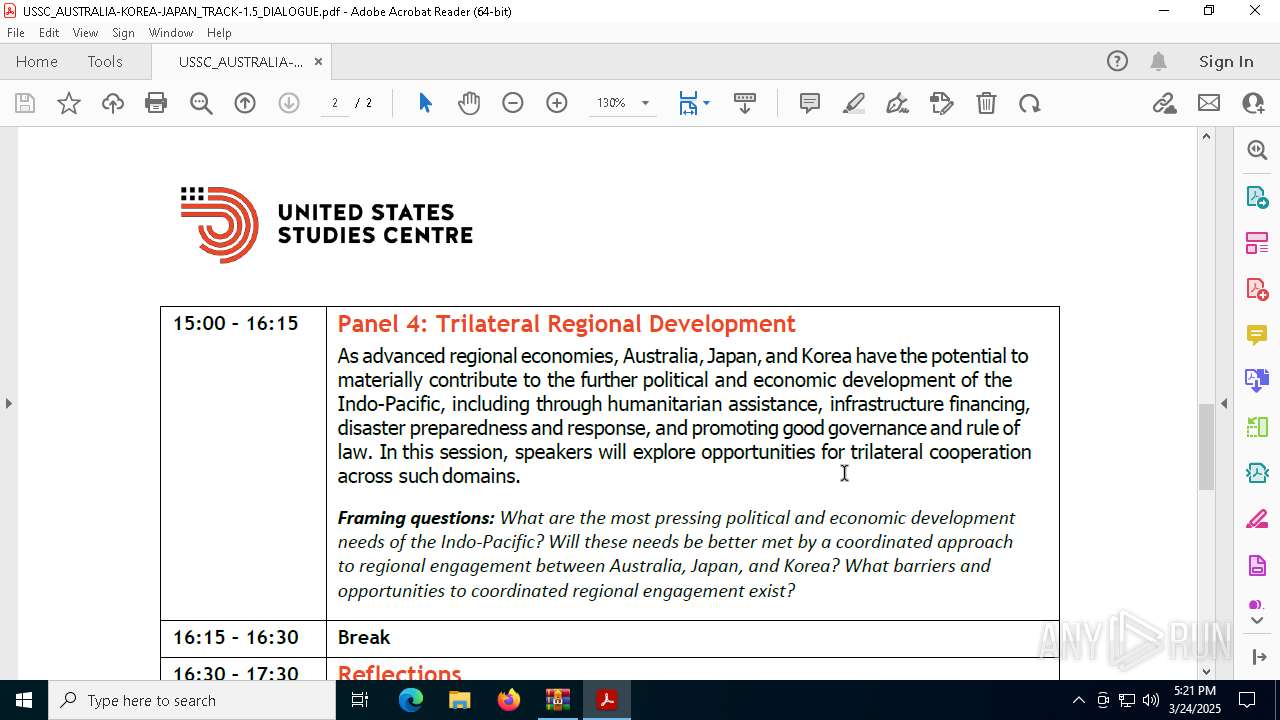Screen dimensions: 1280x720
Task: Switch to the Tools tab
Action: point(105,61)
